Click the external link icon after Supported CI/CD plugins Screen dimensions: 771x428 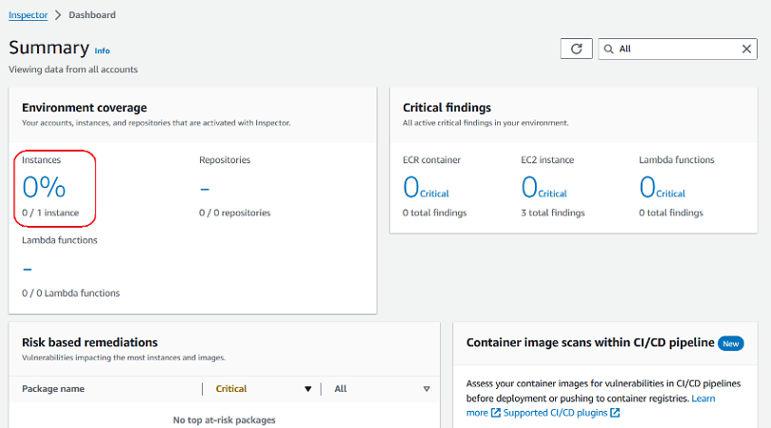[615, 413]
